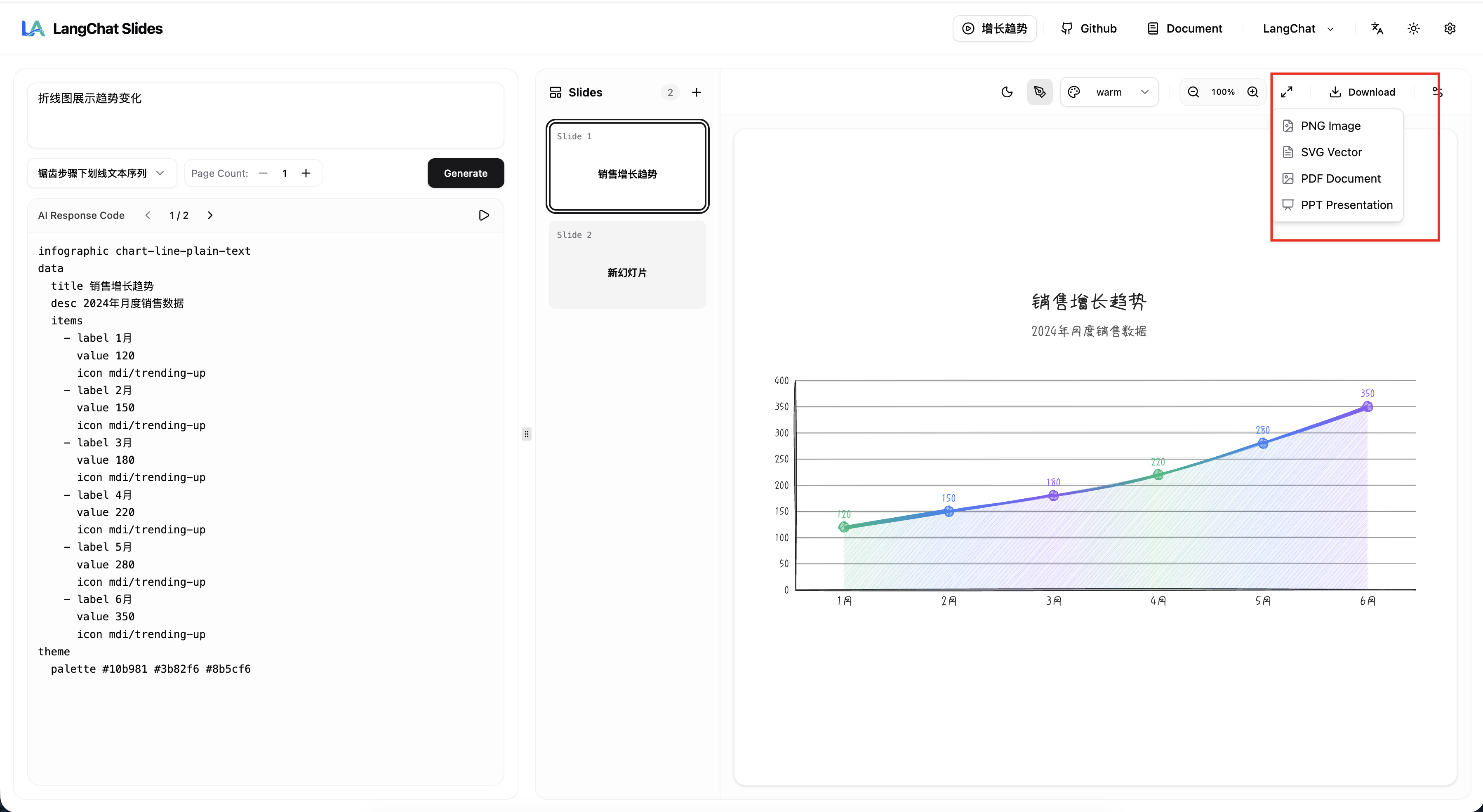Open the settings gear icon
Viewport: 1483px width, 812px height.
pos(1450,29)
